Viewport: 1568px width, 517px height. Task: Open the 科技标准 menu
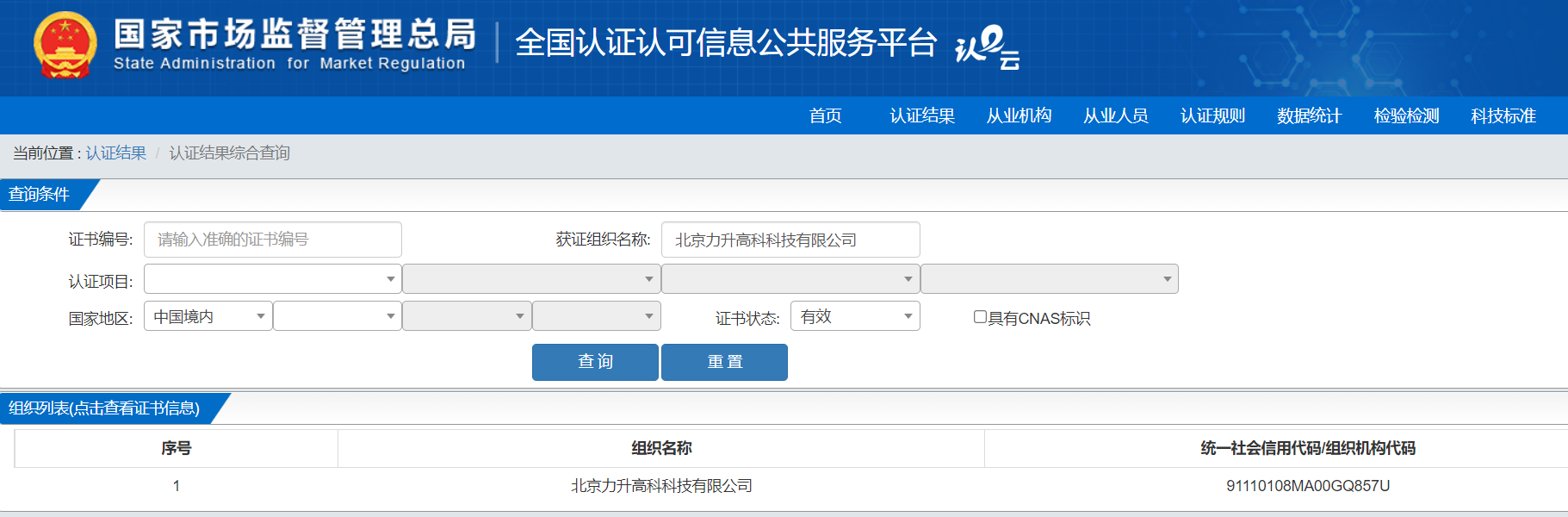(1503, 115)
